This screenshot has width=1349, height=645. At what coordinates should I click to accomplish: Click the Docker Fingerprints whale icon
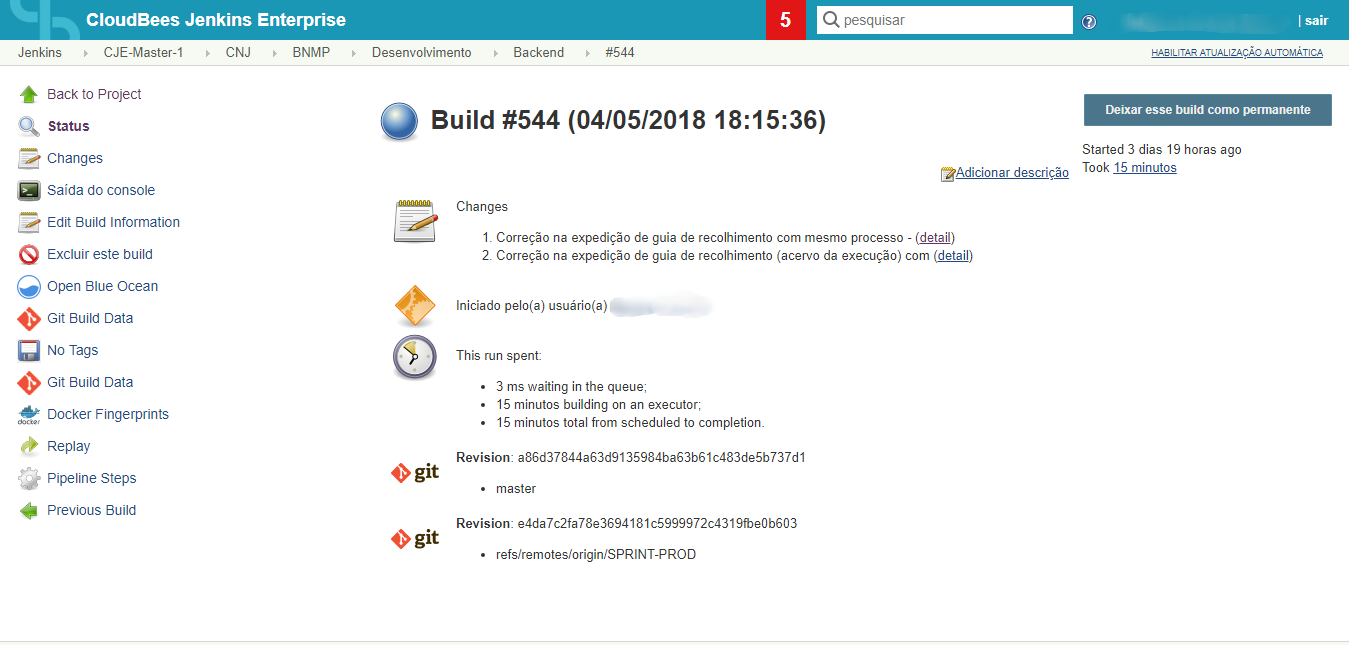[x=29, y=414]
